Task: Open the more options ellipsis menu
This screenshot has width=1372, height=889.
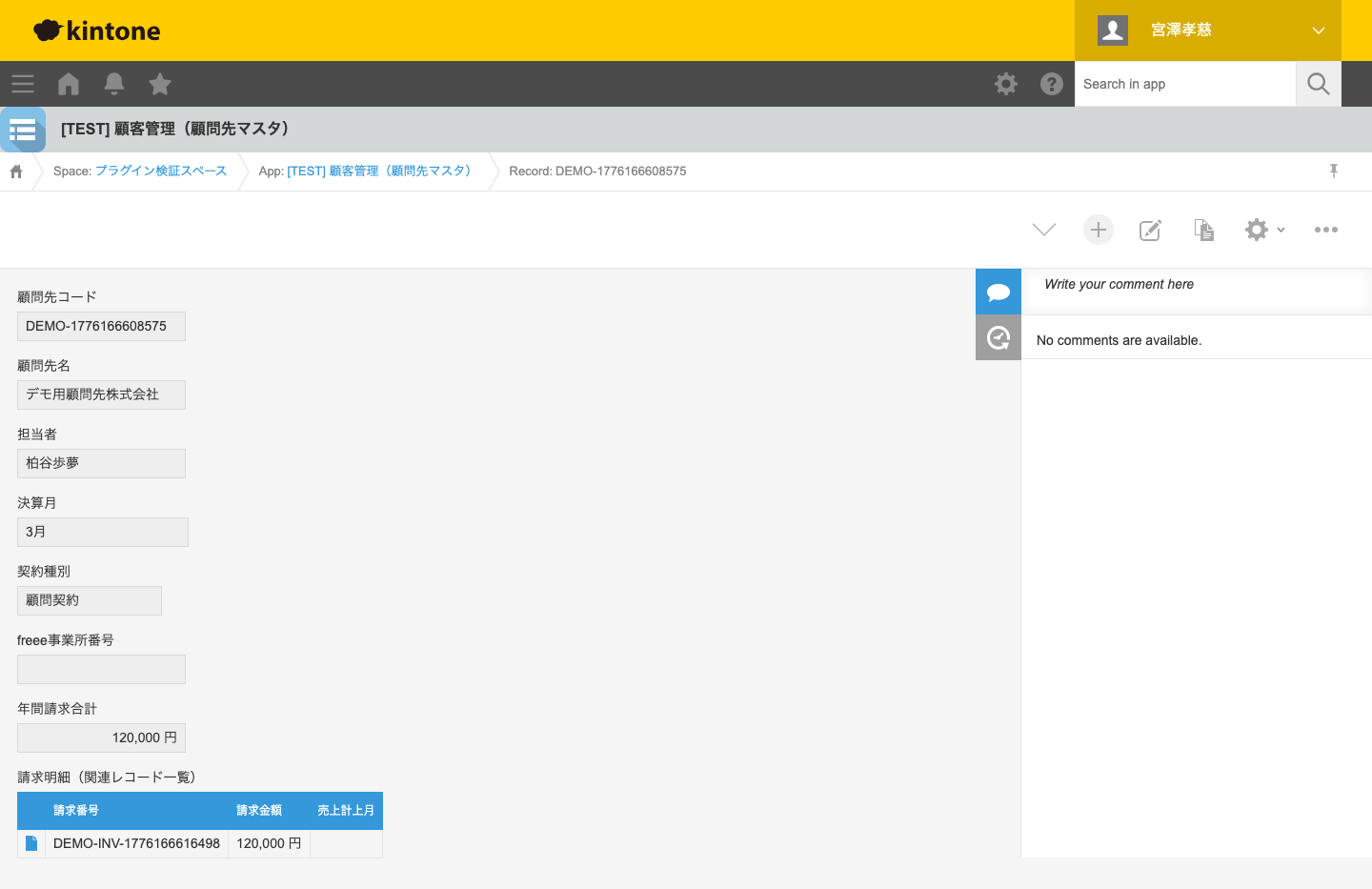Action: [1326, 230]
